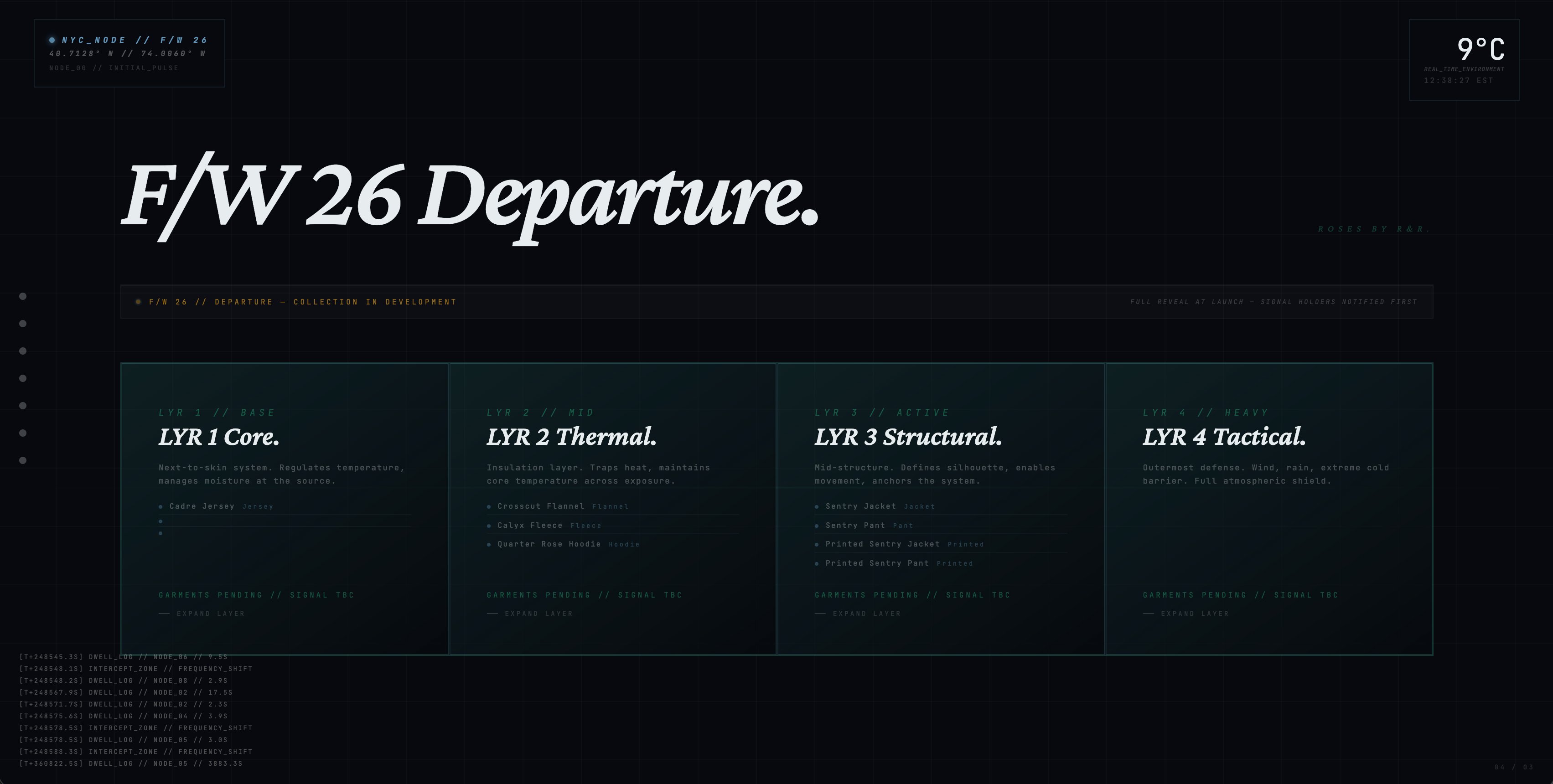Select the Quarter Rose Hoodie item
This screenshot has height=784, width=1553.
click(x=549, y=544)
